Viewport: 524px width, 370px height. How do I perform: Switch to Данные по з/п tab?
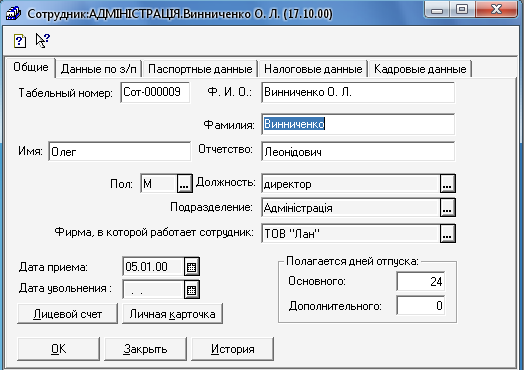[x=99, y=69]
